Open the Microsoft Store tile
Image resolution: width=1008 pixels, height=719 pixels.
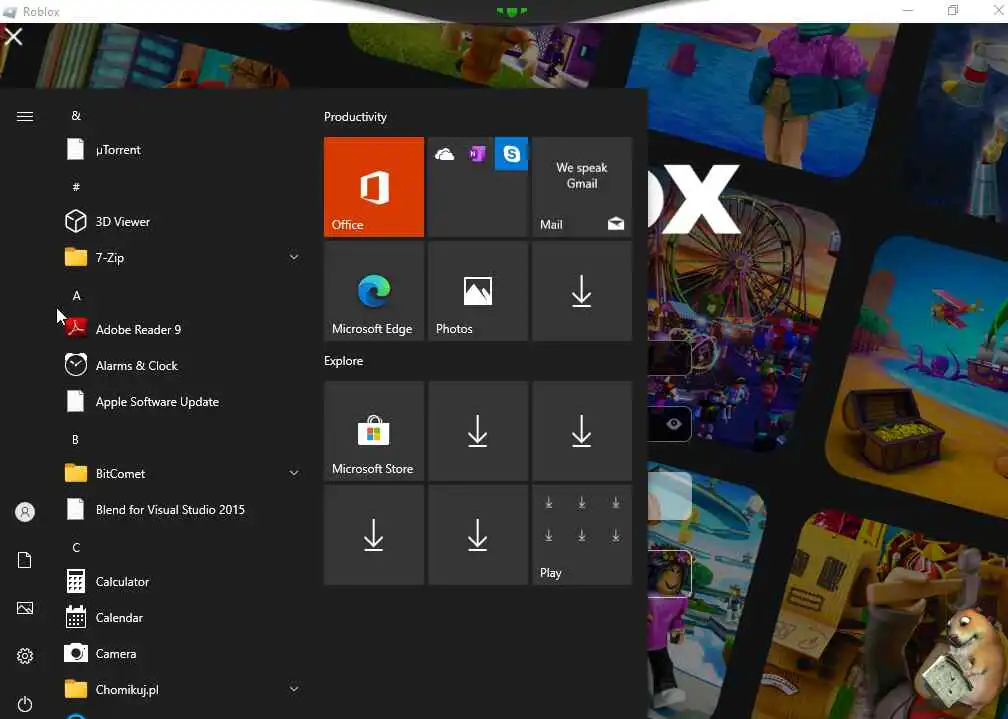point(374,431)
